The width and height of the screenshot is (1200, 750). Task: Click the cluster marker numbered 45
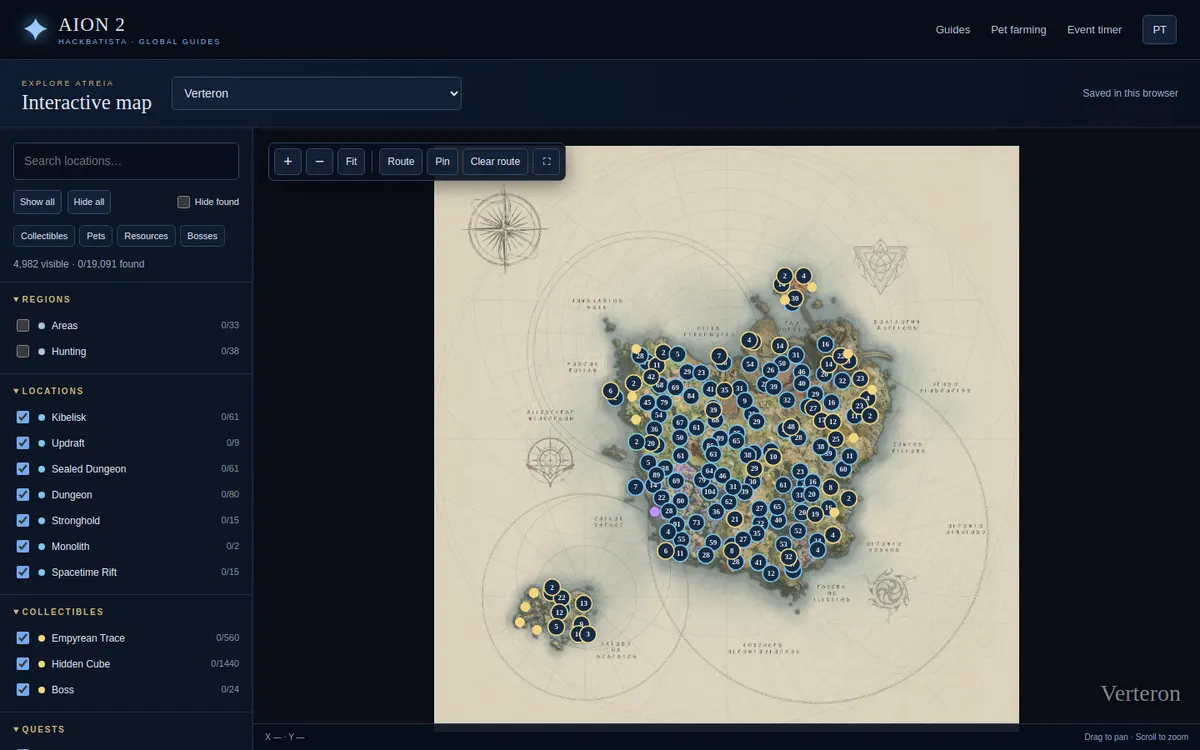click(x=647, y=402)
